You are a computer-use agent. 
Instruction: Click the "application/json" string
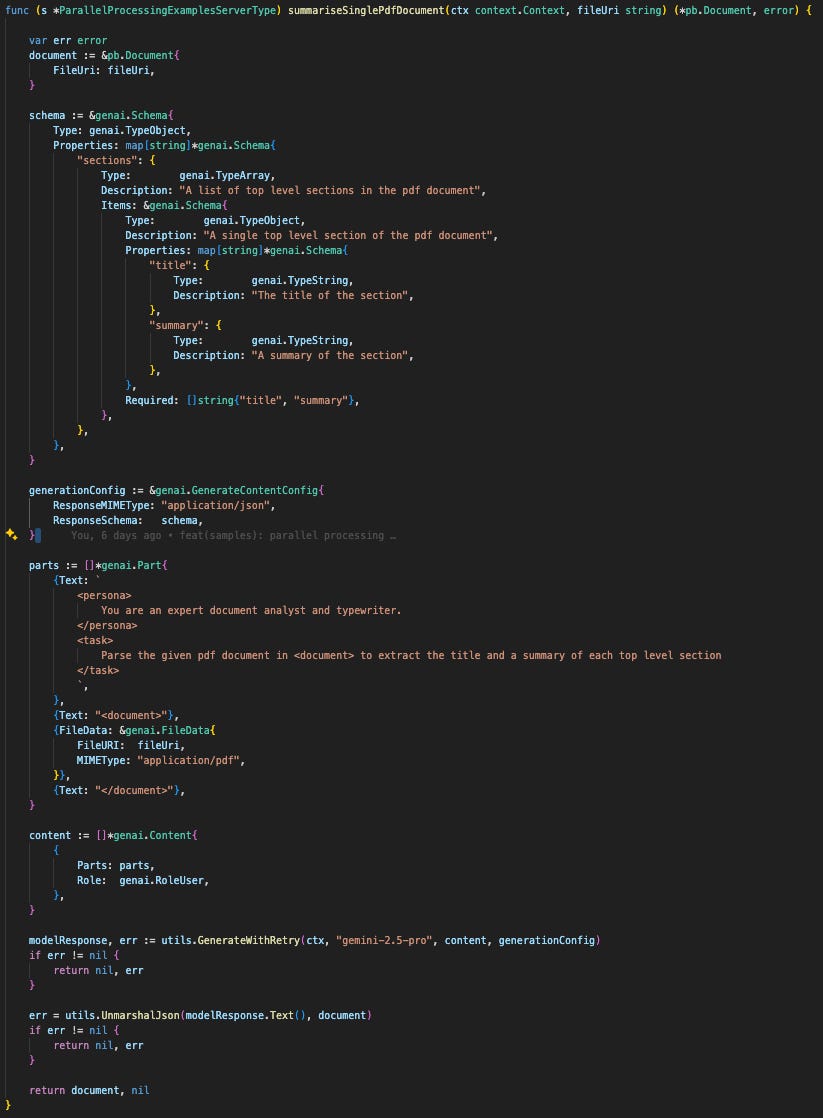(x=215, y=506)
